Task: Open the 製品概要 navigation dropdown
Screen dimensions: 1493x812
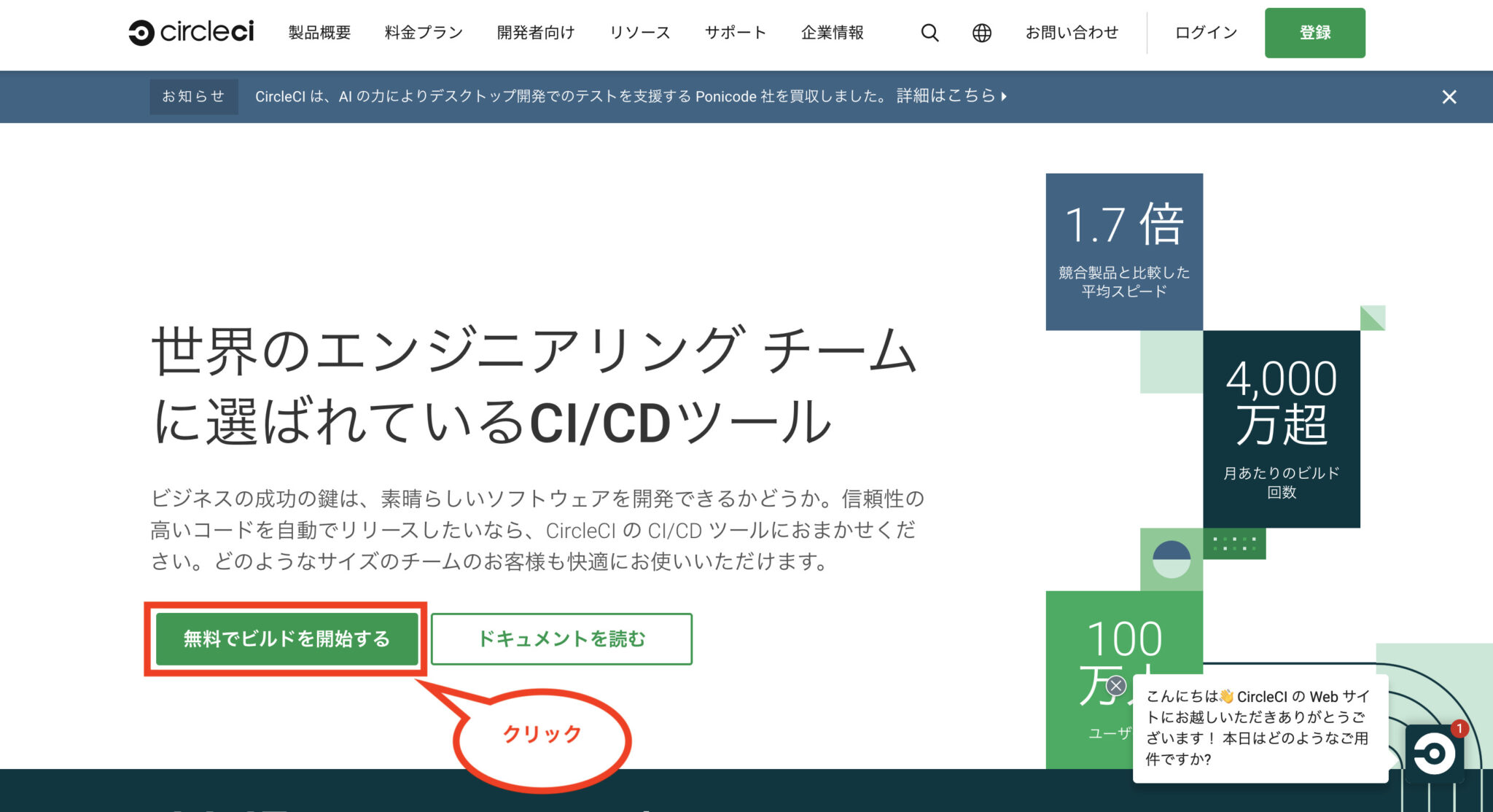Action: pos(319,32)
